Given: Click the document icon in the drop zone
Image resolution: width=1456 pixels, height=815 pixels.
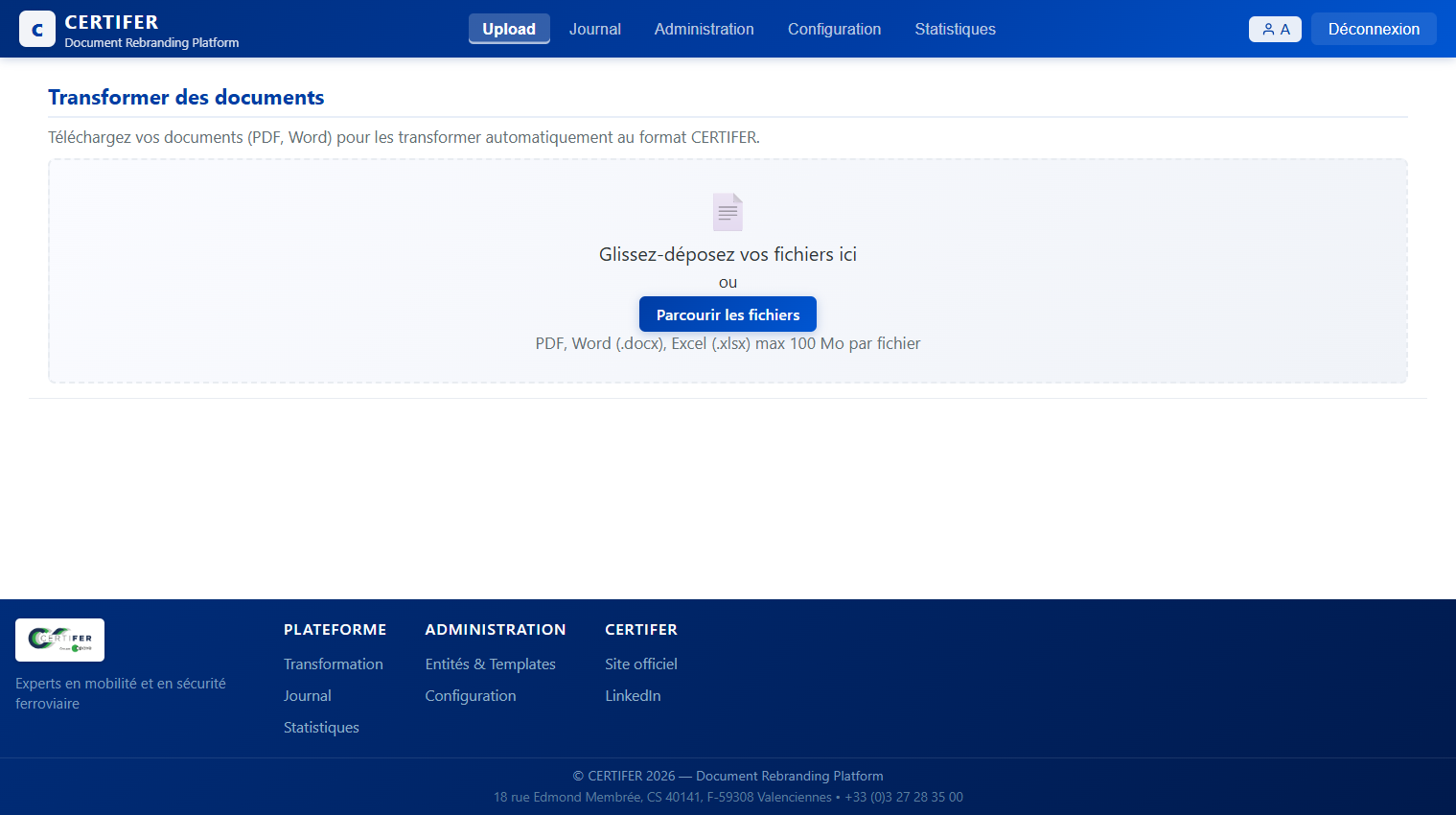Looking at the screenshot, I should tap(728, 211).
